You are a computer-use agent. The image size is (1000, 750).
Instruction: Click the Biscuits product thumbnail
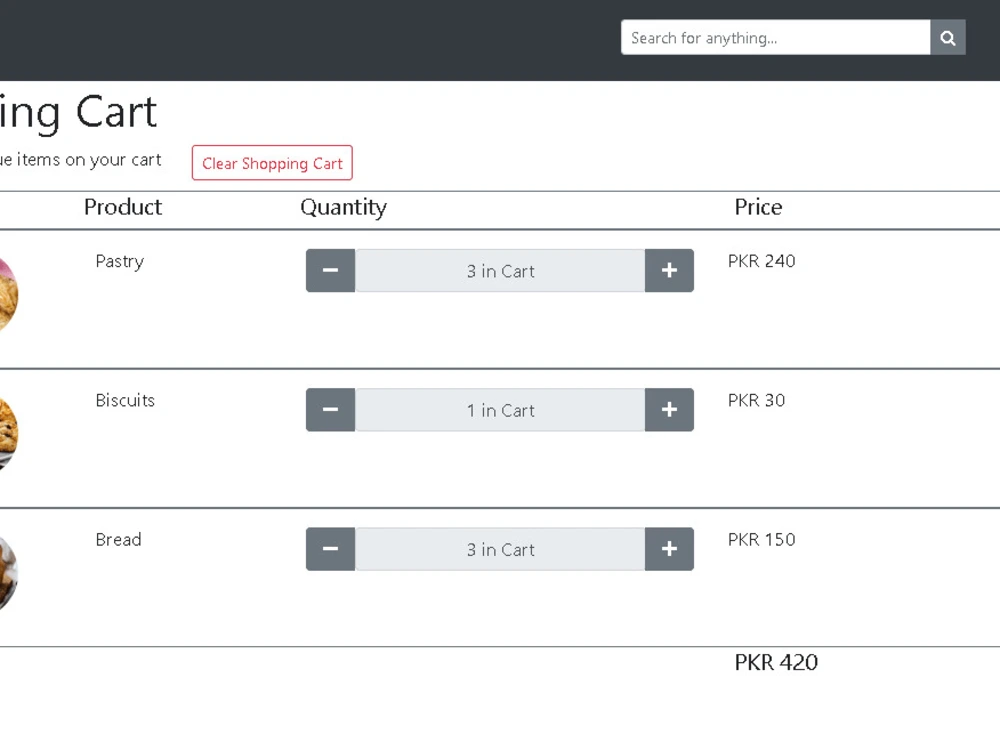pos(8,434)
